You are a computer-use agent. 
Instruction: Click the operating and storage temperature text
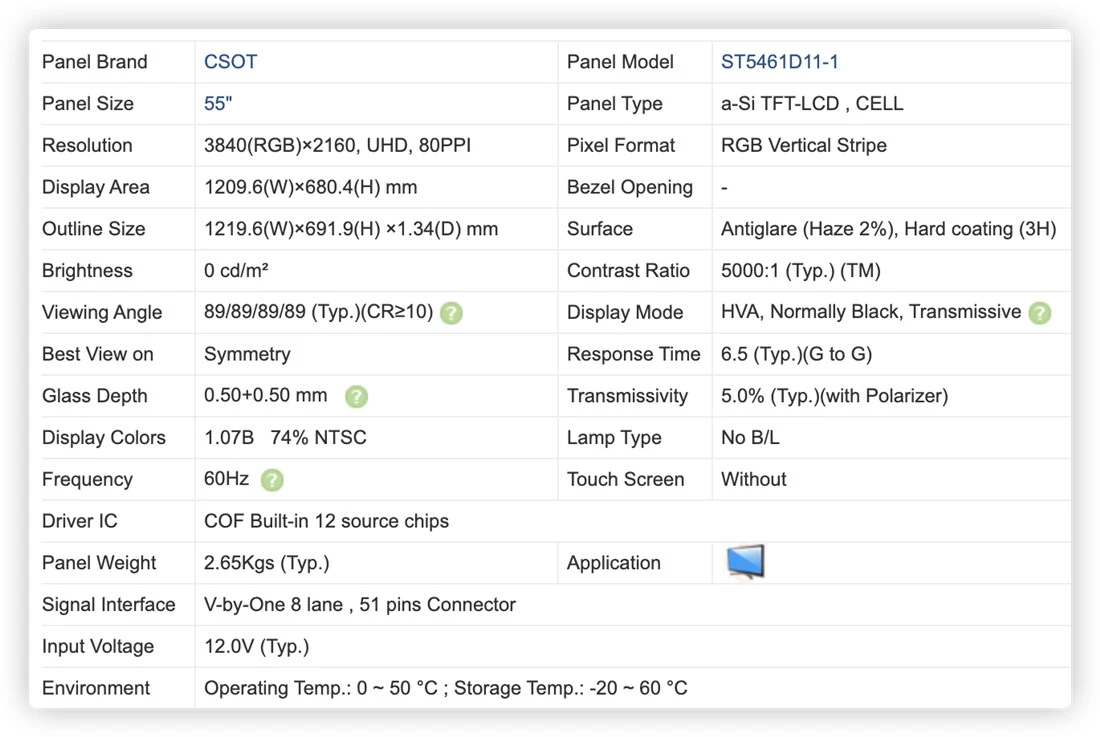click(445, 688)
